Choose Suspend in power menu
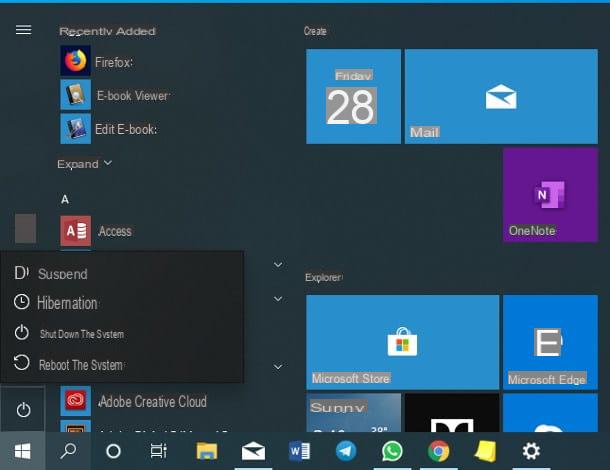 [x=122, y=274]
